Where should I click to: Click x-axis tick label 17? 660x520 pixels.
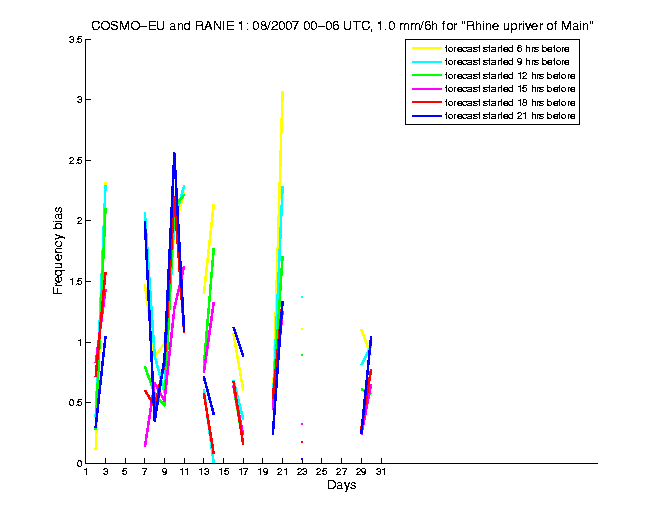243,472
